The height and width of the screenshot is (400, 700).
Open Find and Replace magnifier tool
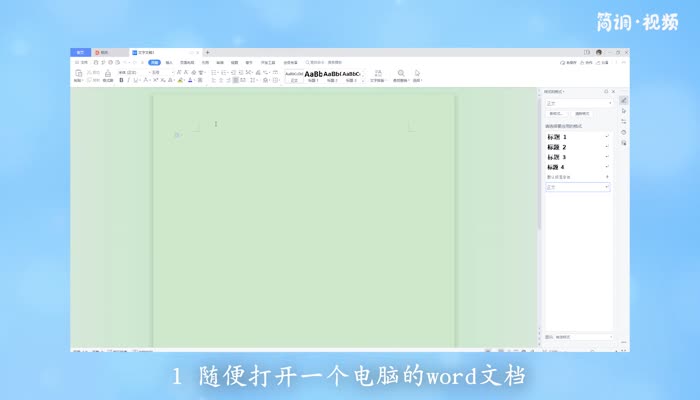coord(401,74)
